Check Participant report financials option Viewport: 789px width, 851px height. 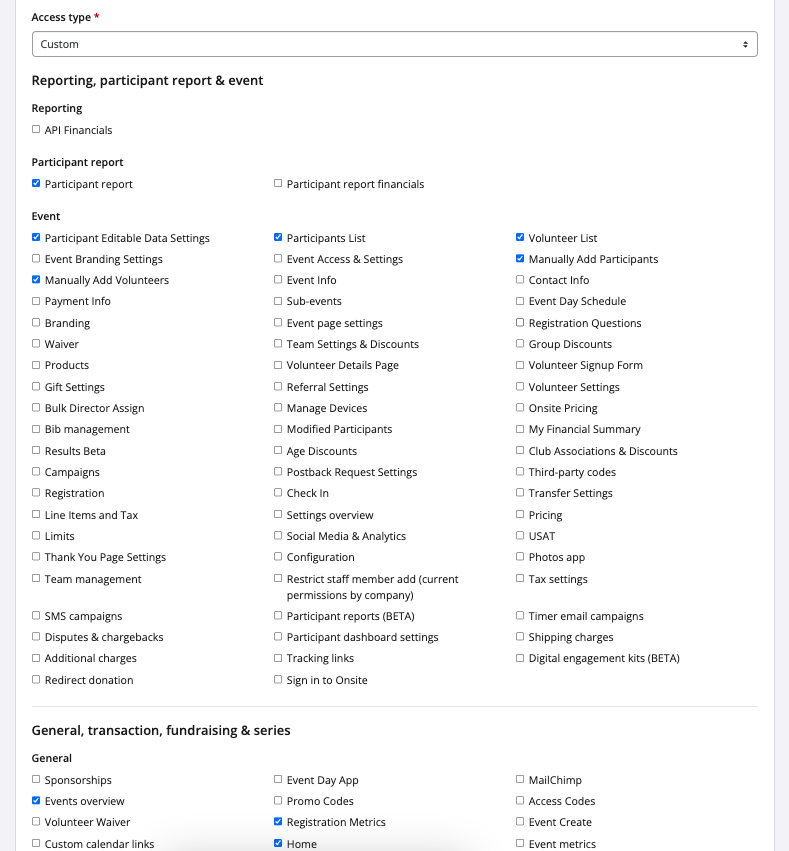pyautogui.click(x=278, y=184)
